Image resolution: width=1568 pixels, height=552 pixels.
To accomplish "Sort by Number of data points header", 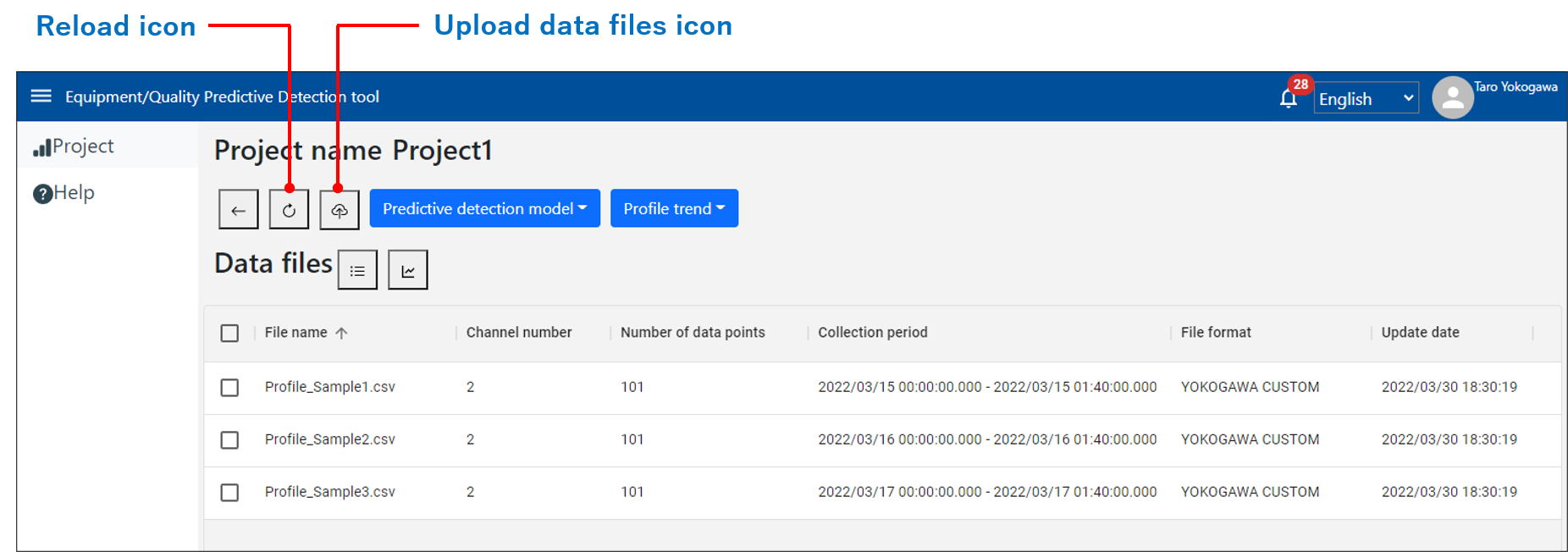I will click(x=693, y=333).
